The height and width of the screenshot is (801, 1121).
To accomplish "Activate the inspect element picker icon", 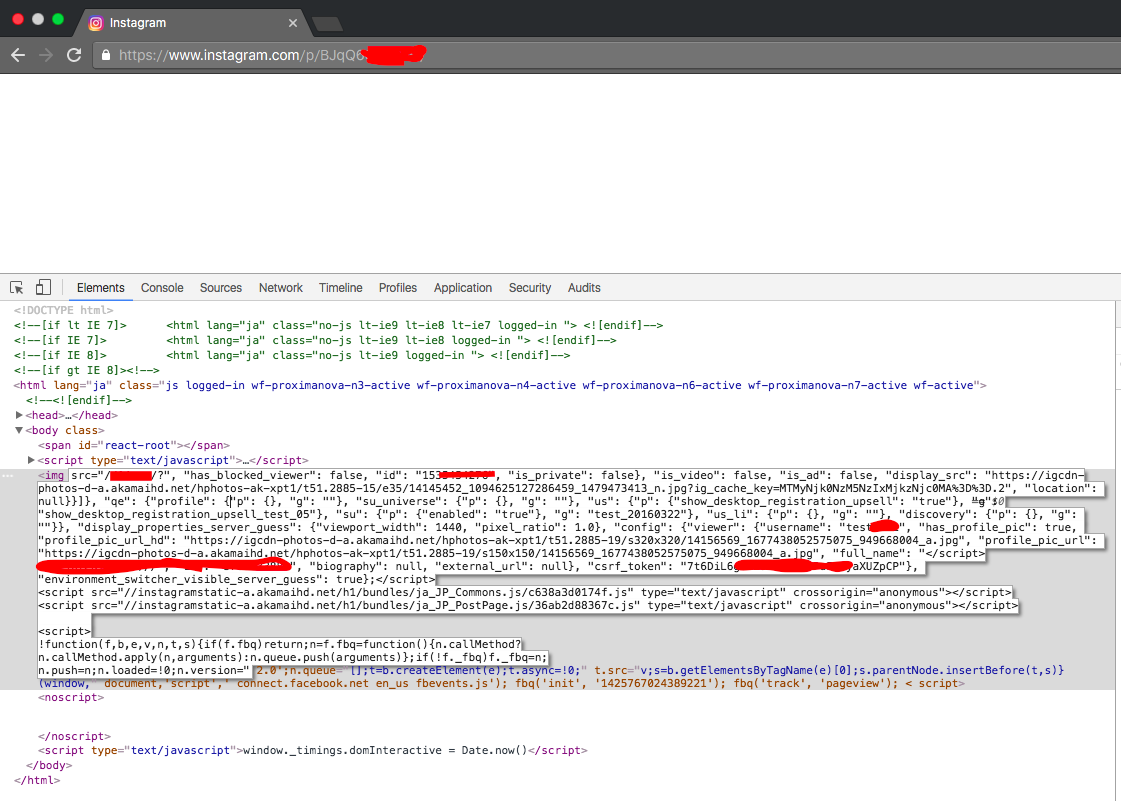I will [x=16, y=288].
